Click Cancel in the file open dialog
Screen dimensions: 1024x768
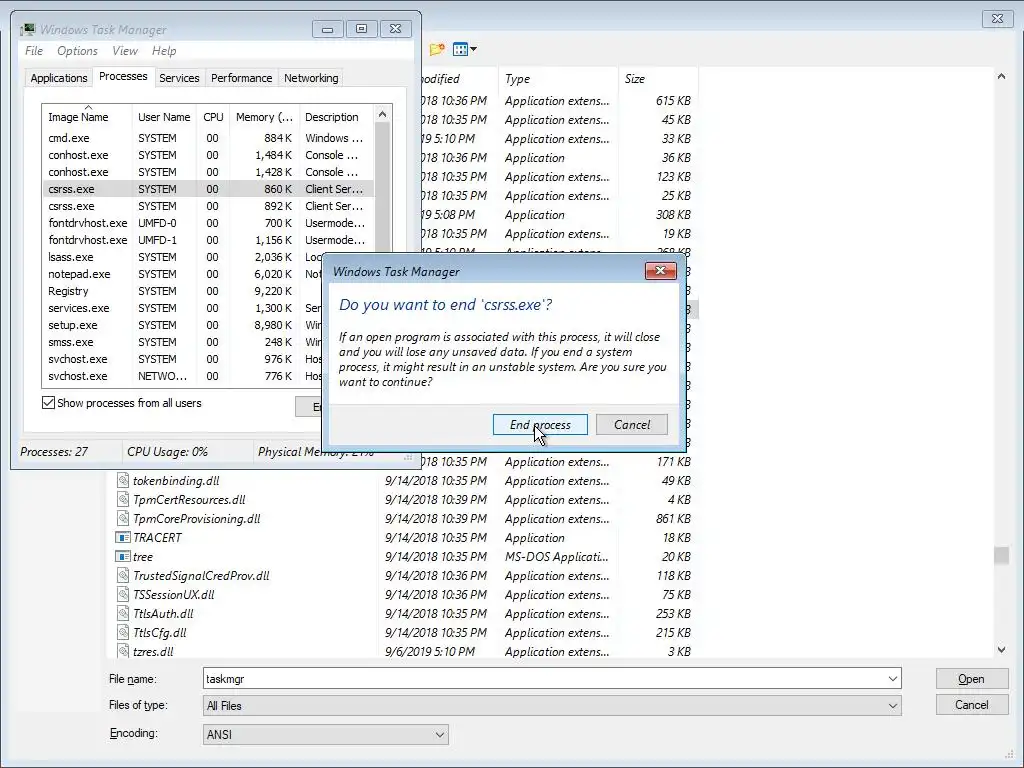pos(971,705)
